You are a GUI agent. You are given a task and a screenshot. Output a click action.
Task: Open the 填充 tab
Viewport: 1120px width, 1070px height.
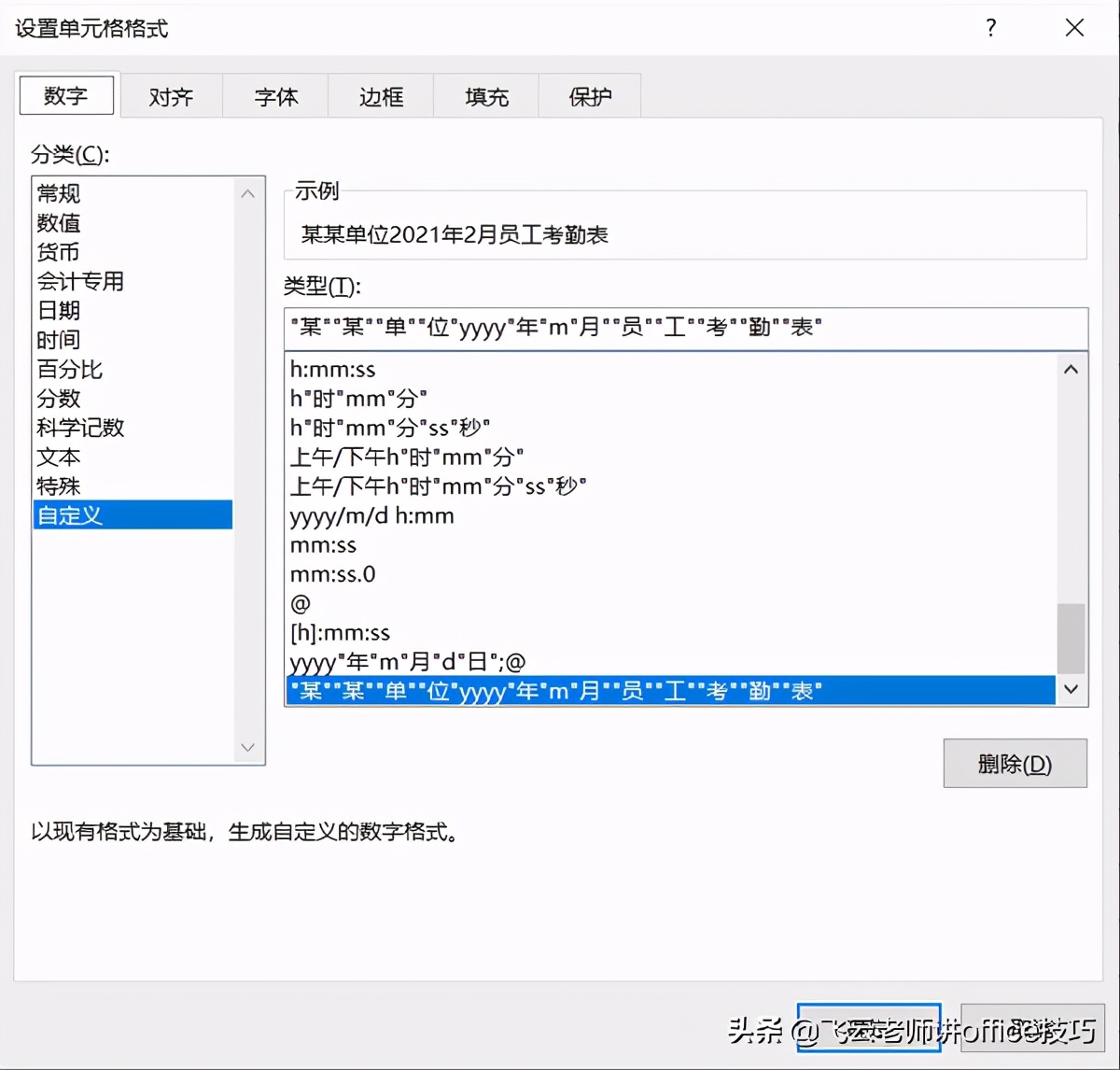click(485, 95)
